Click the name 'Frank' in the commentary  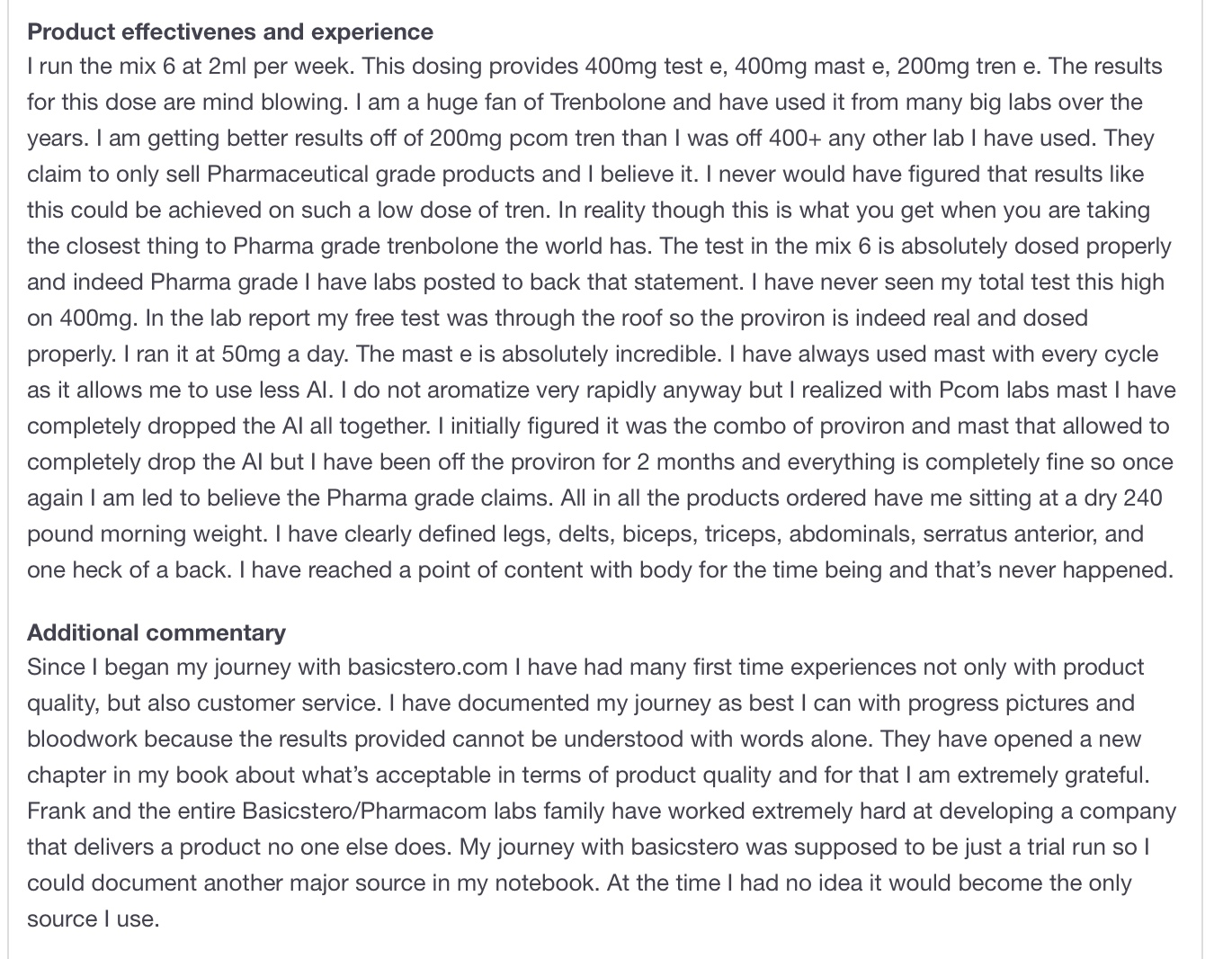pyautogui.click(x=56, y=811)
